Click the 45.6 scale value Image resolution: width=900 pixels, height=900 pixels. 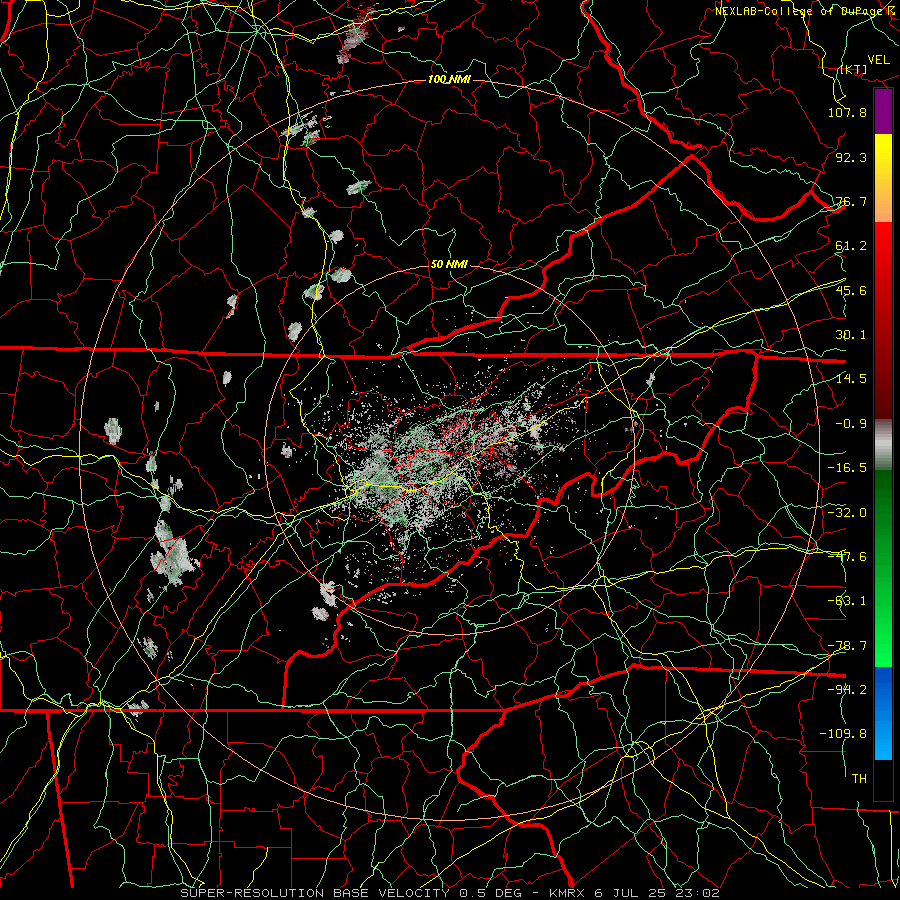(x=851, y=290)
